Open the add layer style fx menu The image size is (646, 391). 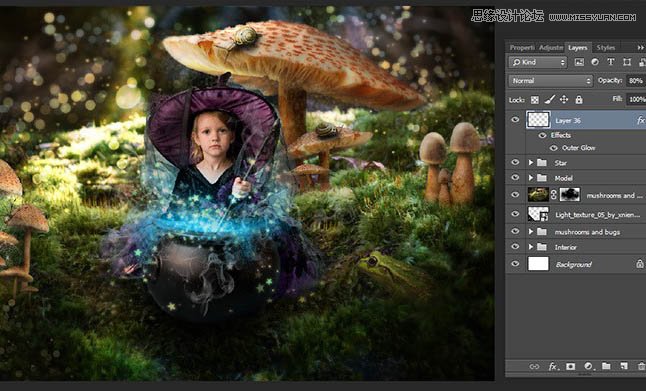click(x=553, y=366)
